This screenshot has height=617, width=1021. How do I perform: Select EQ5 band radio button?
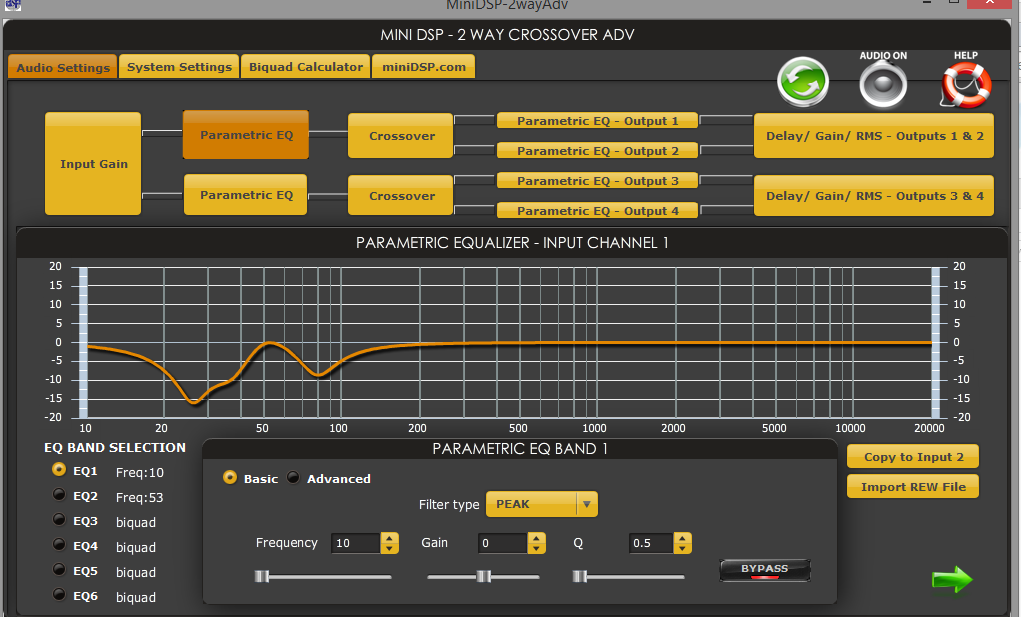(x=59, y=569)
